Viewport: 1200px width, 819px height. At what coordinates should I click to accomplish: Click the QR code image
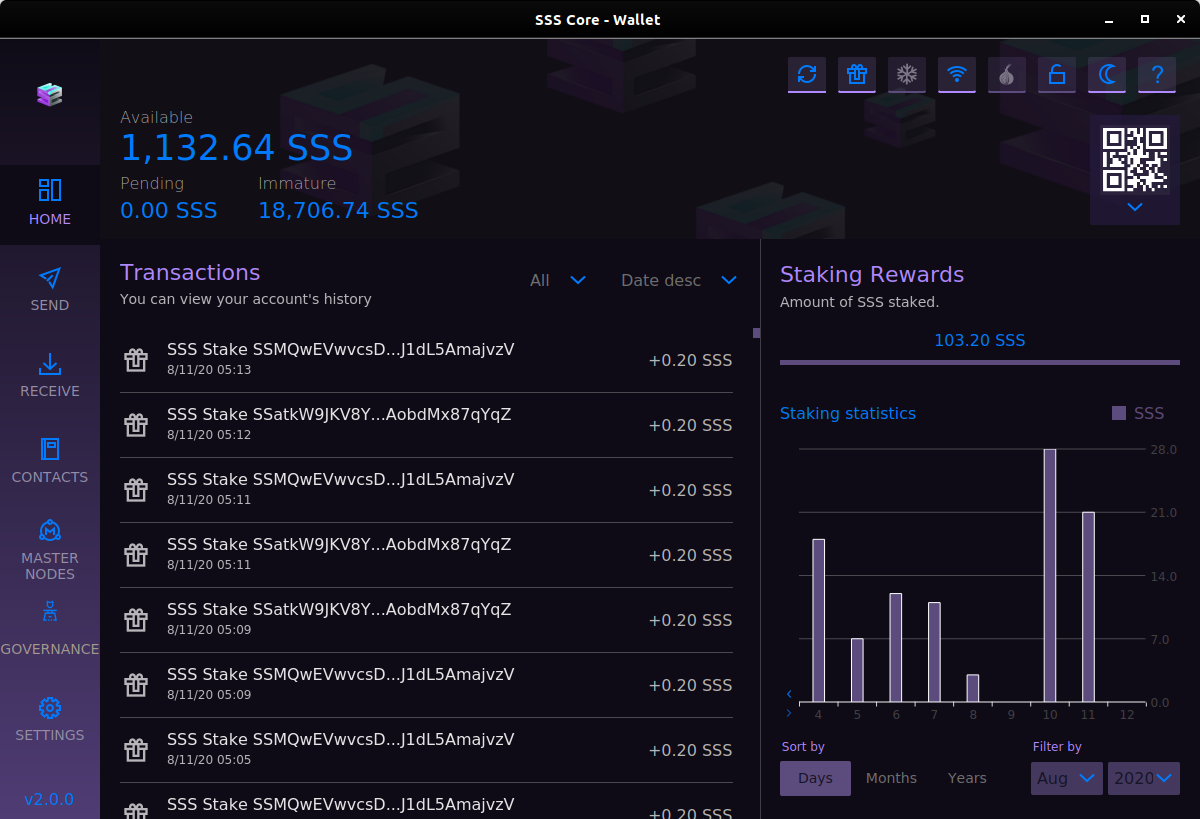(x=1135, y=160)
